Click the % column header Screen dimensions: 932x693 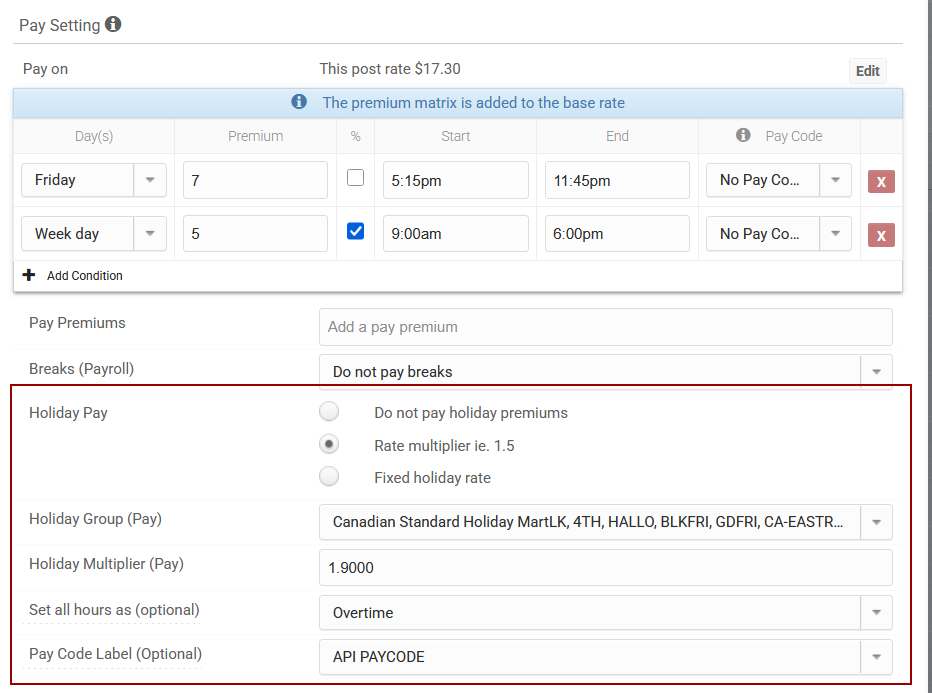click(x=355, y=136)
